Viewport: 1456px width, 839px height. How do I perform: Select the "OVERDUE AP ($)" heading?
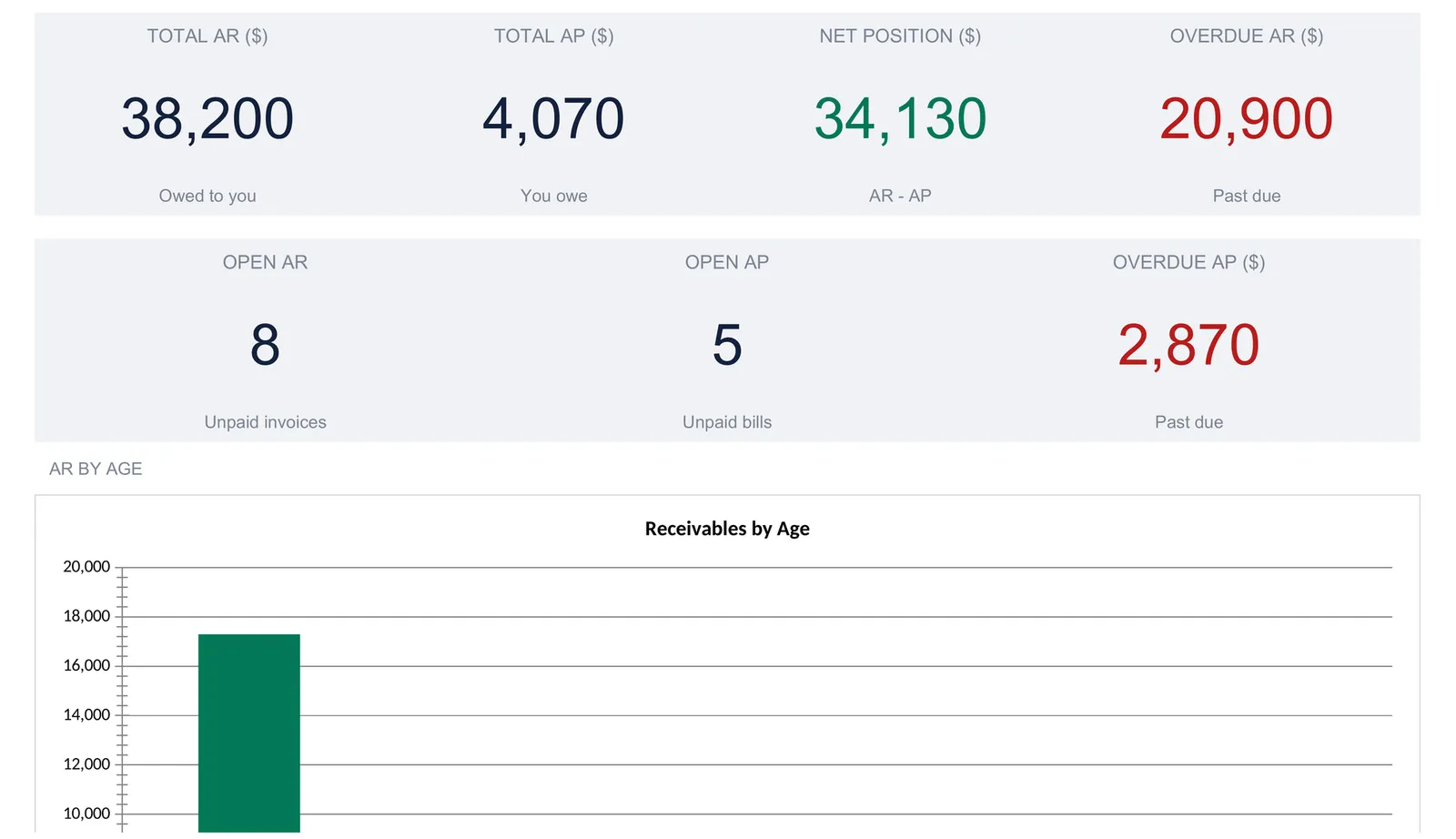(x=1189, y=262)
